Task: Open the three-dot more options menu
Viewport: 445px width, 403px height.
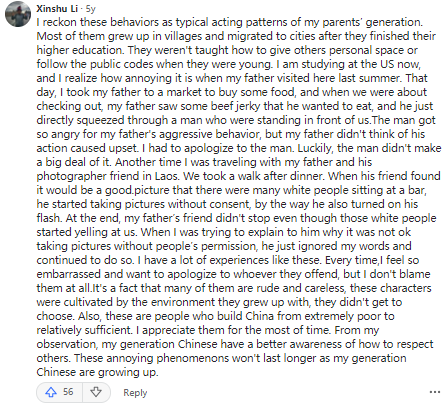Action: pos(435,392)
